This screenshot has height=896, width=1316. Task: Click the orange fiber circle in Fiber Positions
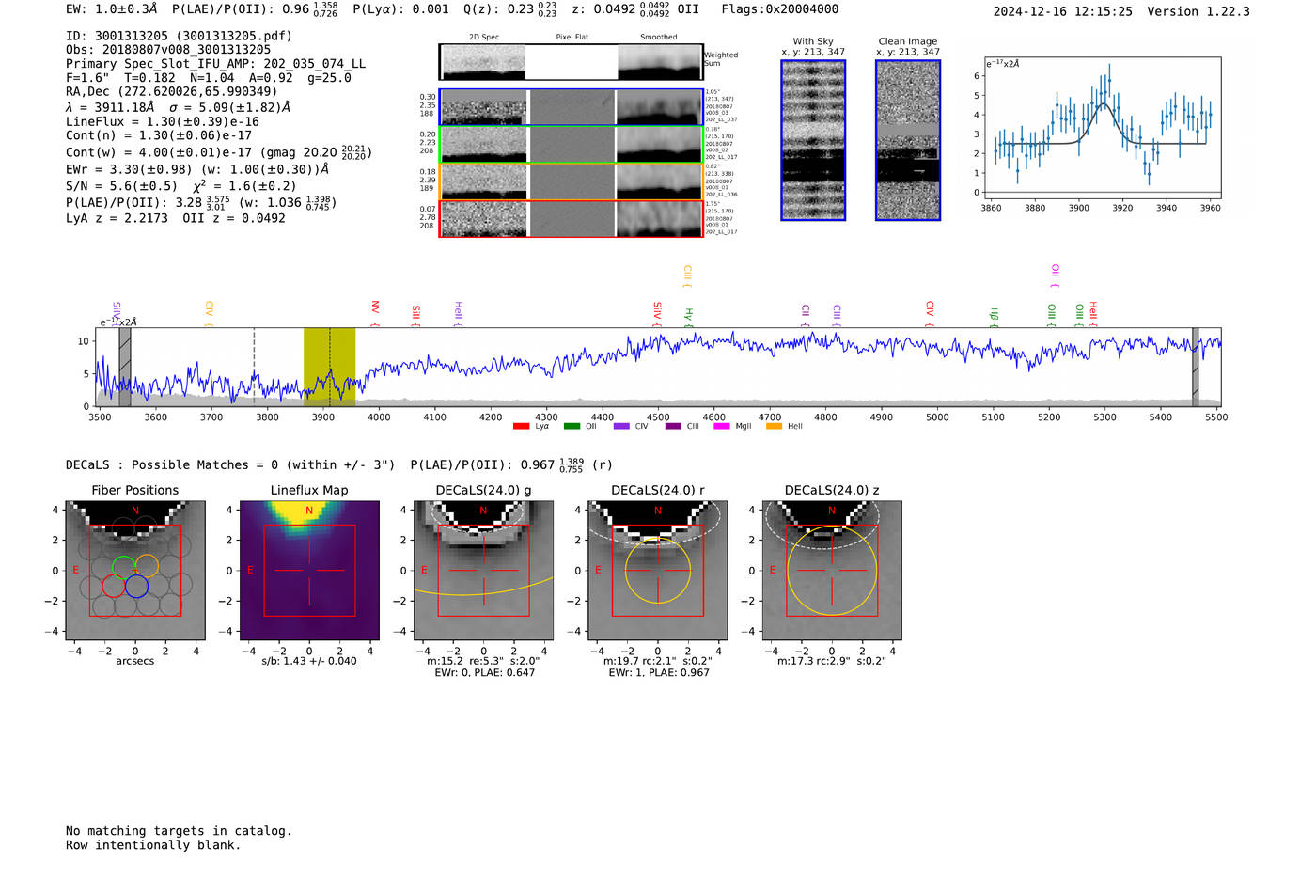[147, 567]
